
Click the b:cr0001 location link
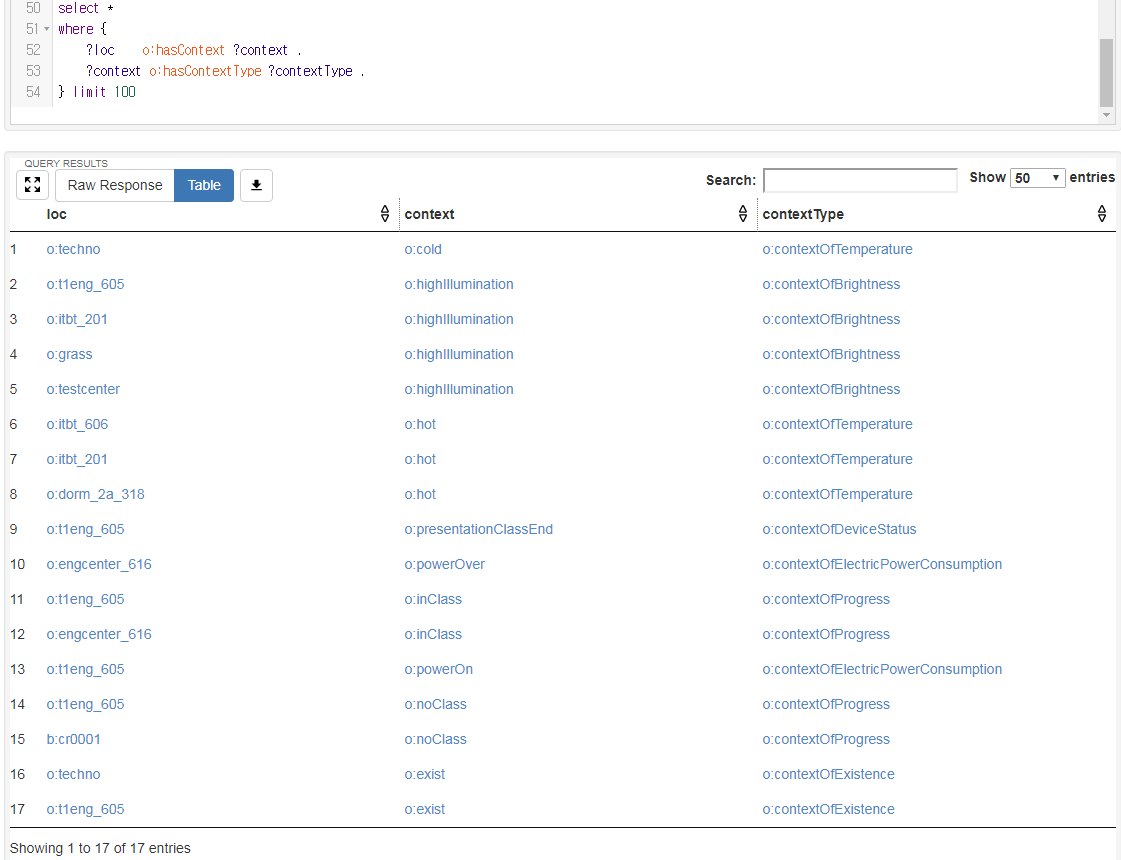click(x=73, y=739)
